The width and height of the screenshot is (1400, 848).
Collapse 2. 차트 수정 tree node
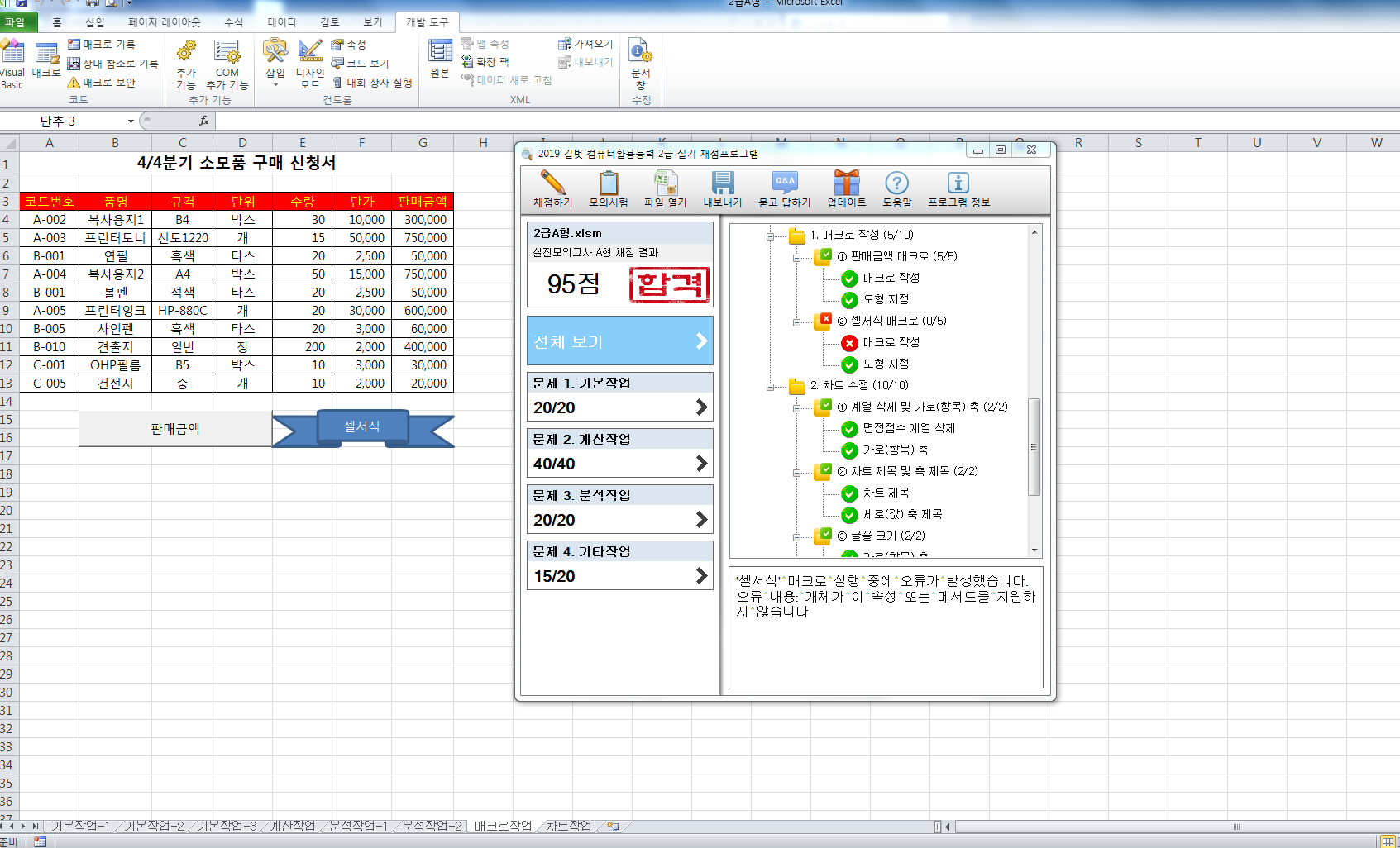coord(770,387)
